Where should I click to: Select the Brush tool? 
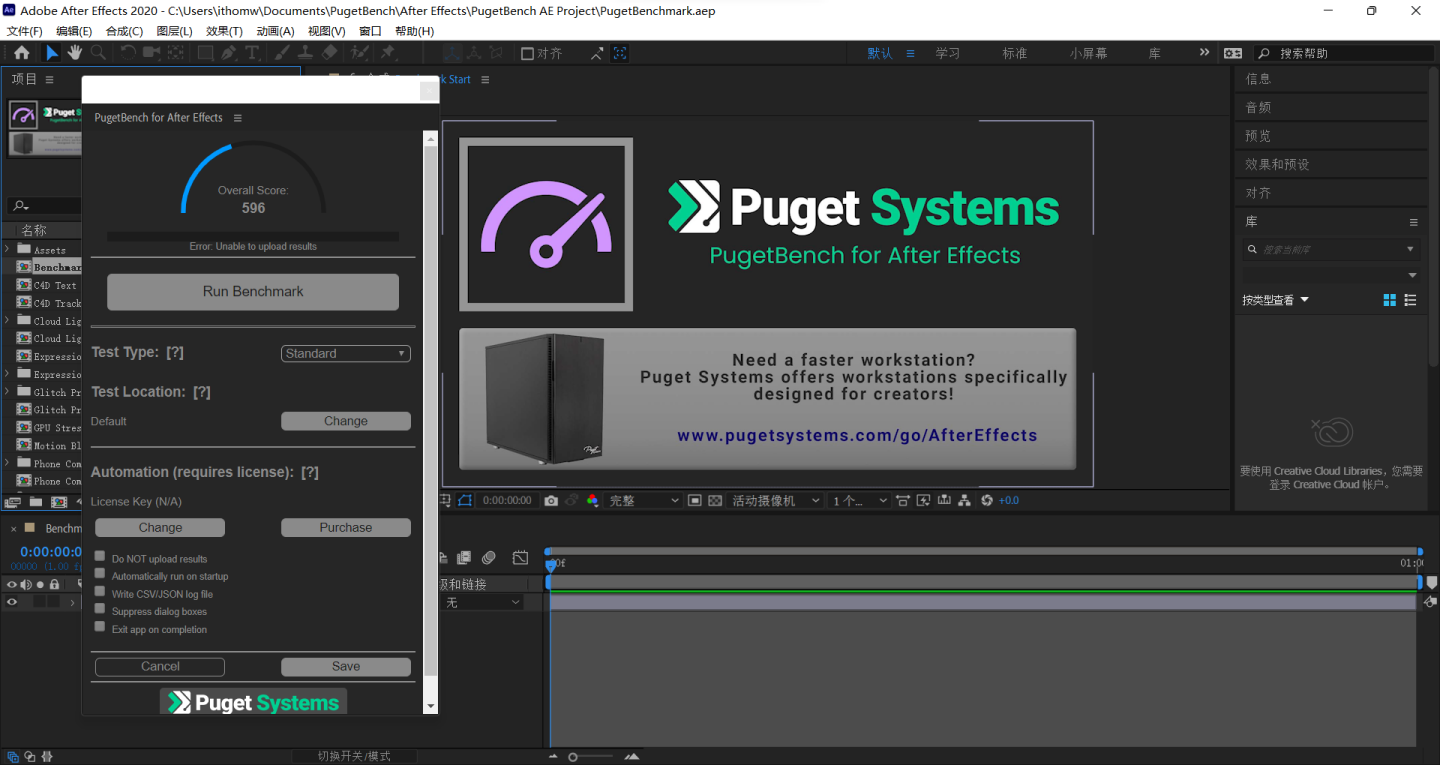[x=282, y=53]
